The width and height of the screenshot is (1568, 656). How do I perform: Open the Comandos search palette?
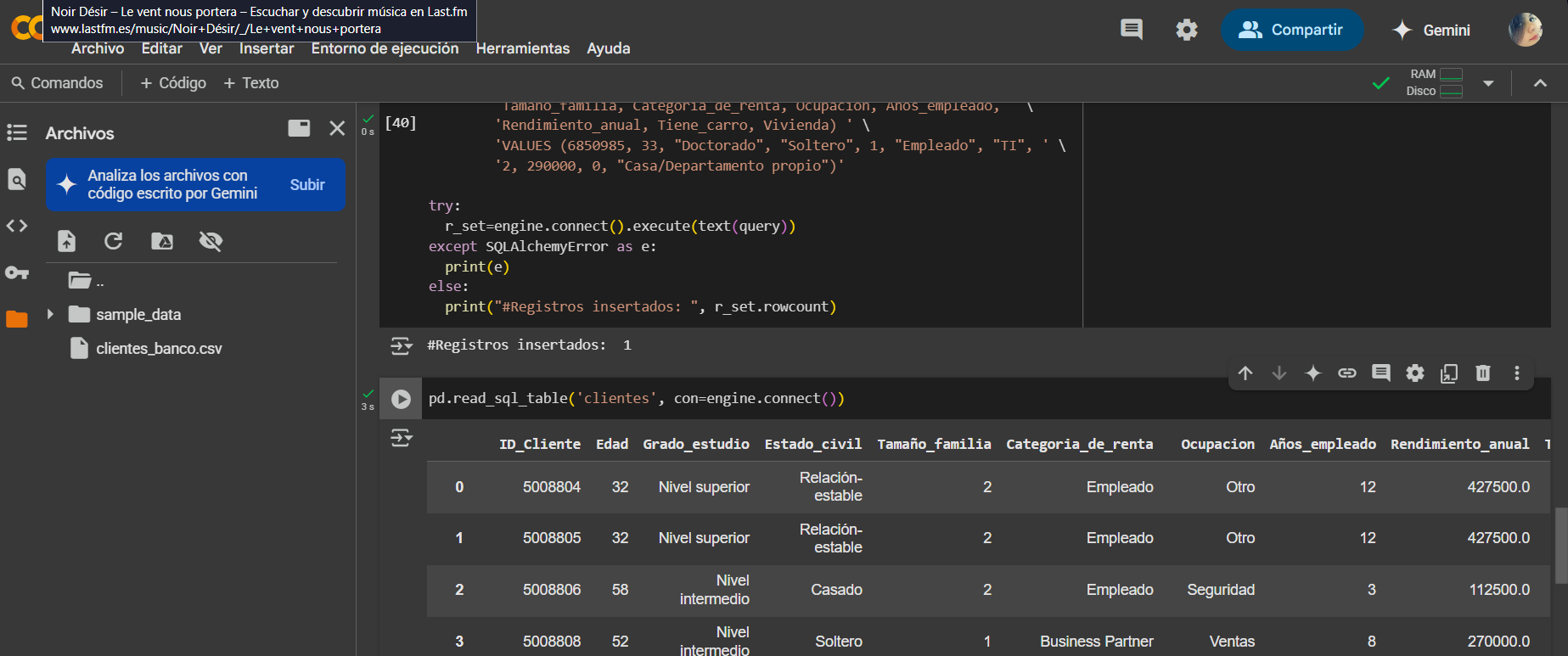point(57,83)
